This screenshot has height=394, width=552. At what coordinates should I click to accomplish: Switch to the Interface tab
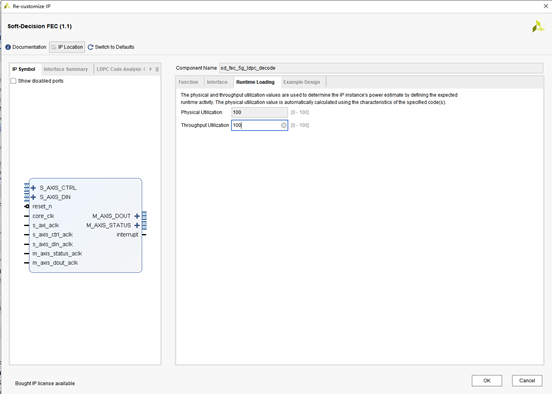(x=217, y=82)
